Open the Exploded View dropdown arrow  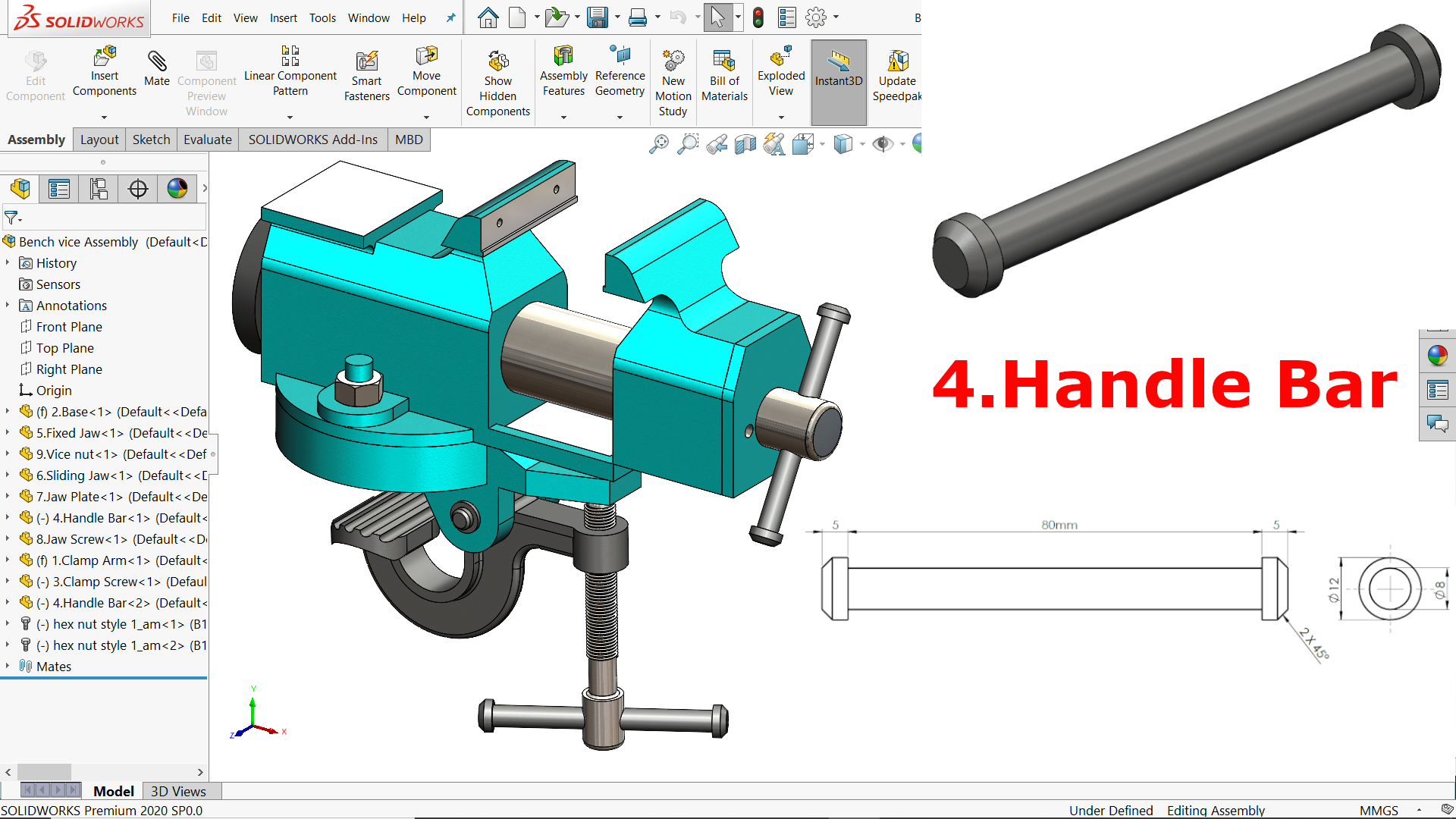(781, 118)
